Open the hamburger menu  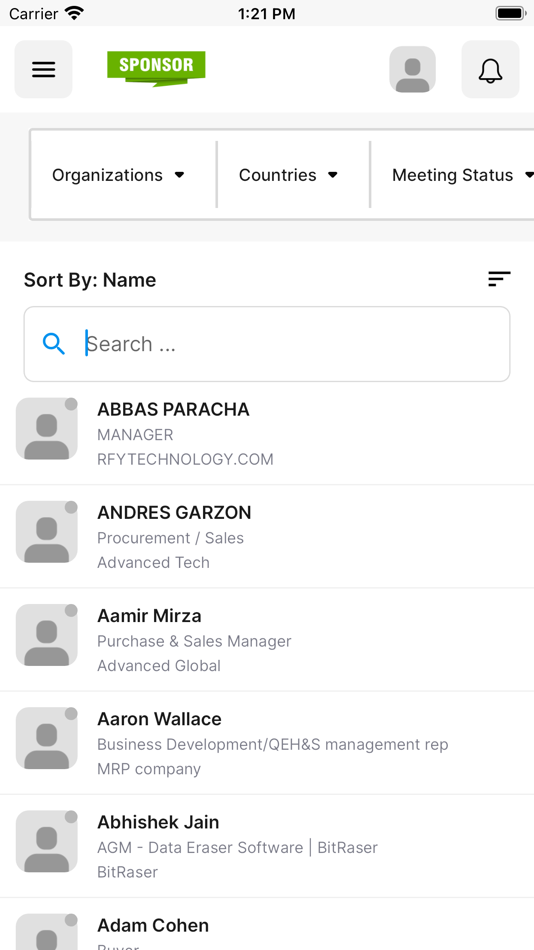[44, 69]
